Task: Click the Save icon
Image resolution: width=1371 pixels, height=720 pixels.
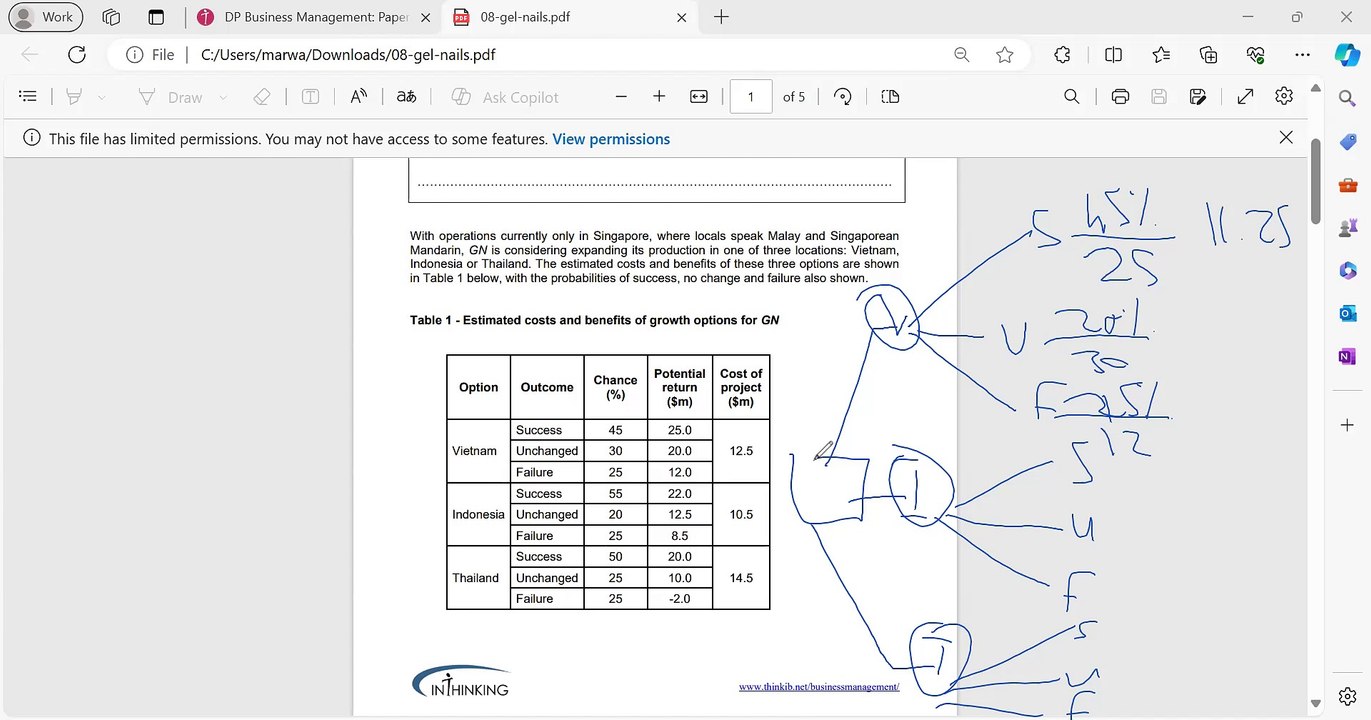Action: [x=1159, y=97]
